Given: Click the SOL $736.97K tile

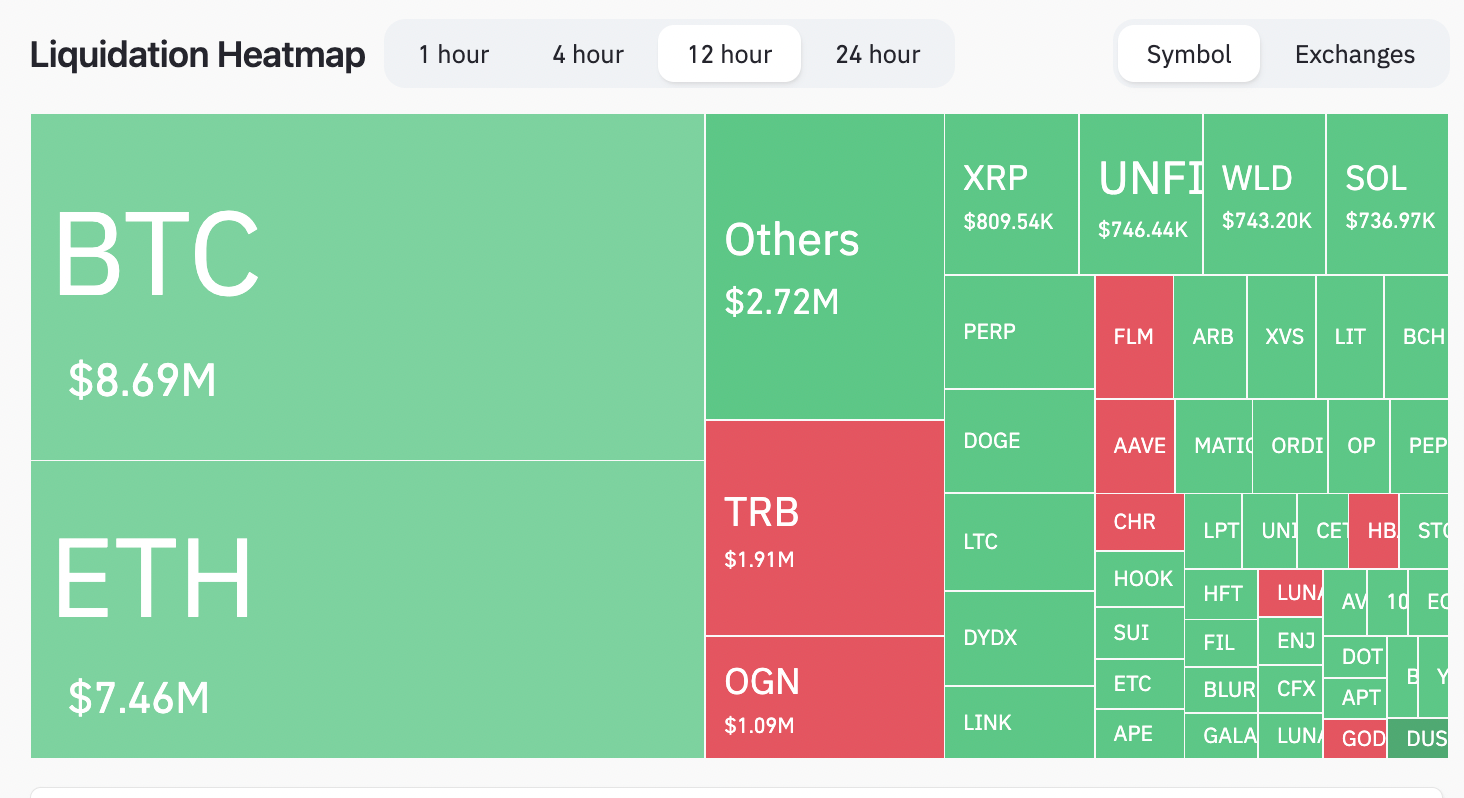Looking at the screenshot, I should (1387, 194).
